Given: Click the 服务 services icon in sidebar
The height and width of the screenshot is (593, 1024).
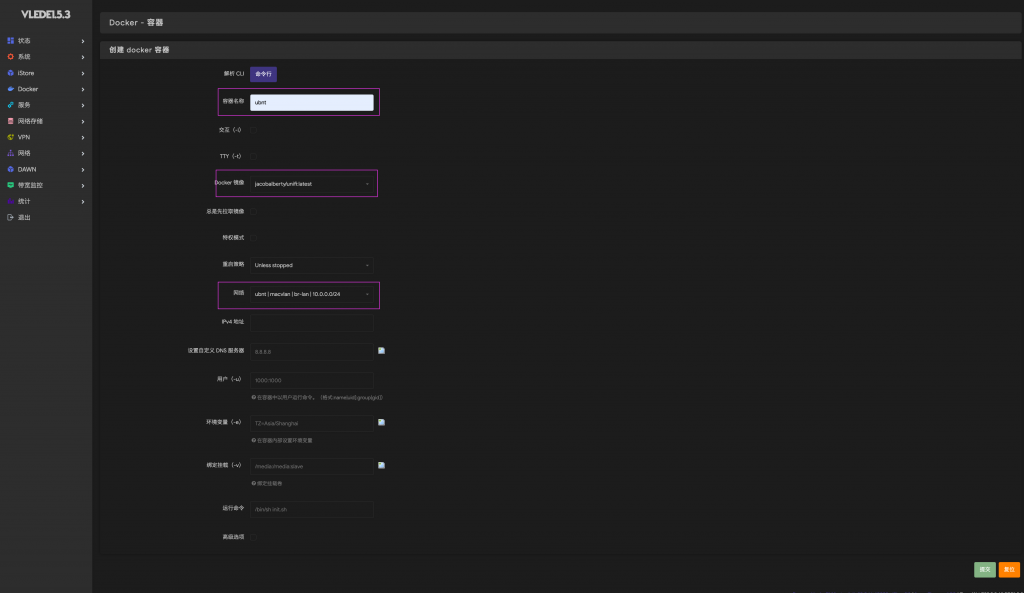Looking at the screenshot, I should click(x=10, y=105).
